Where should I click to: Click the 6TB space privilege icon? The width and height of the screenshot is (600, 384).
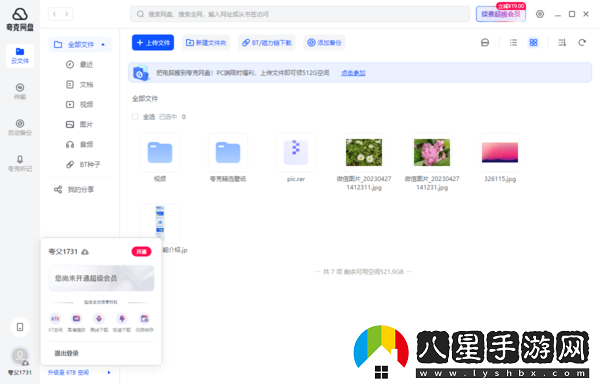(55, 319)
